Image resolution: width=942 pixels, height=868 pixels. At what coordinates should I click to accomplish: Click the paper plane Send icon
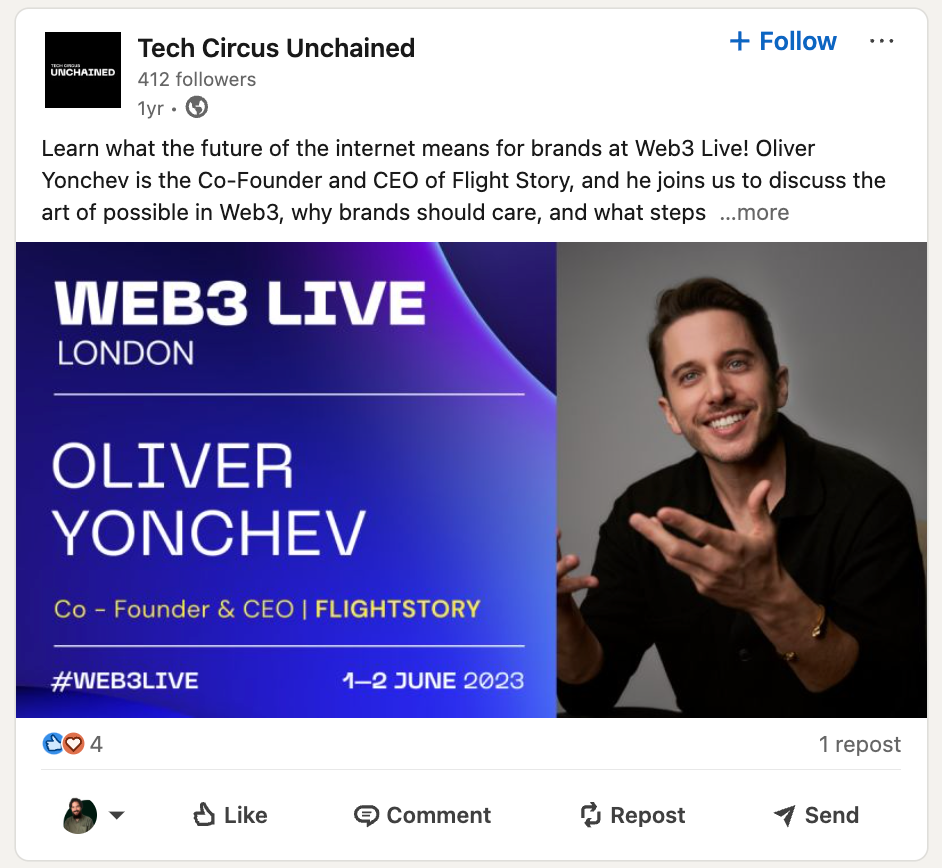(785, 815)
